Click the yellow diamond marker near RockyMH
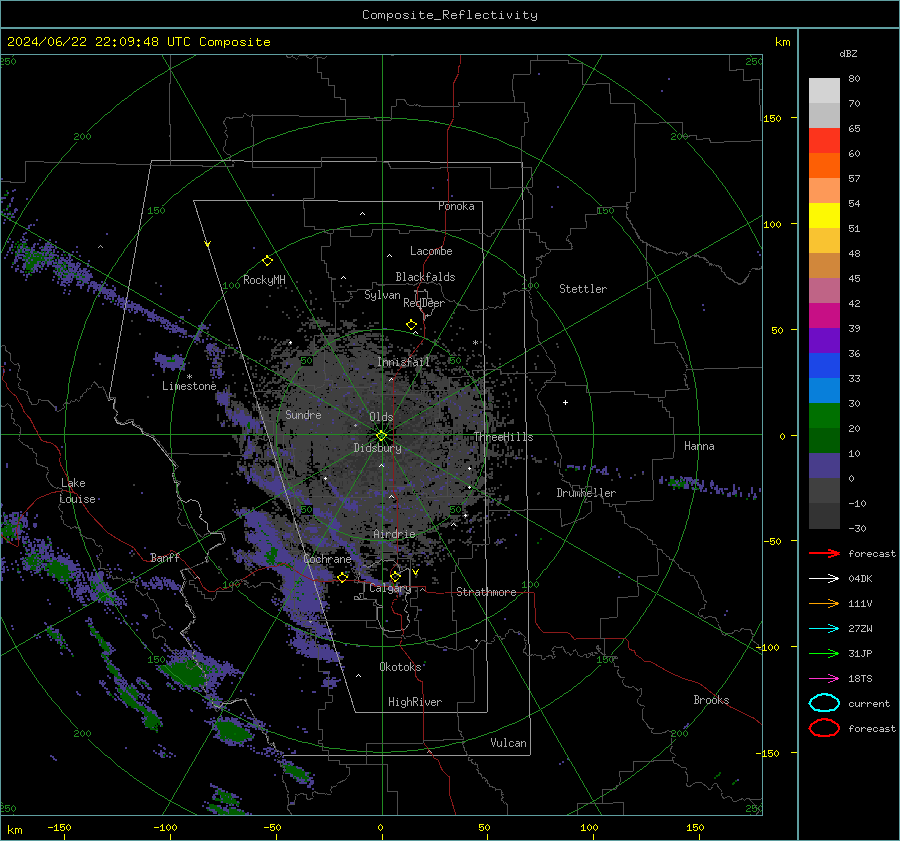Screen dimensions: 900x841 [x=267, y=261]
